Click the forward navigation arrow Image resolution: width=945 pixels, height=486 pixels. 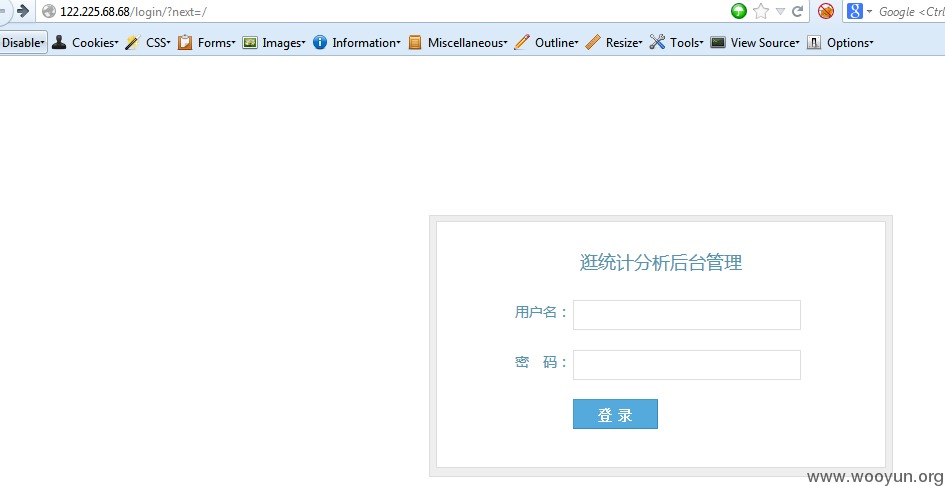[x=23, y=11]
